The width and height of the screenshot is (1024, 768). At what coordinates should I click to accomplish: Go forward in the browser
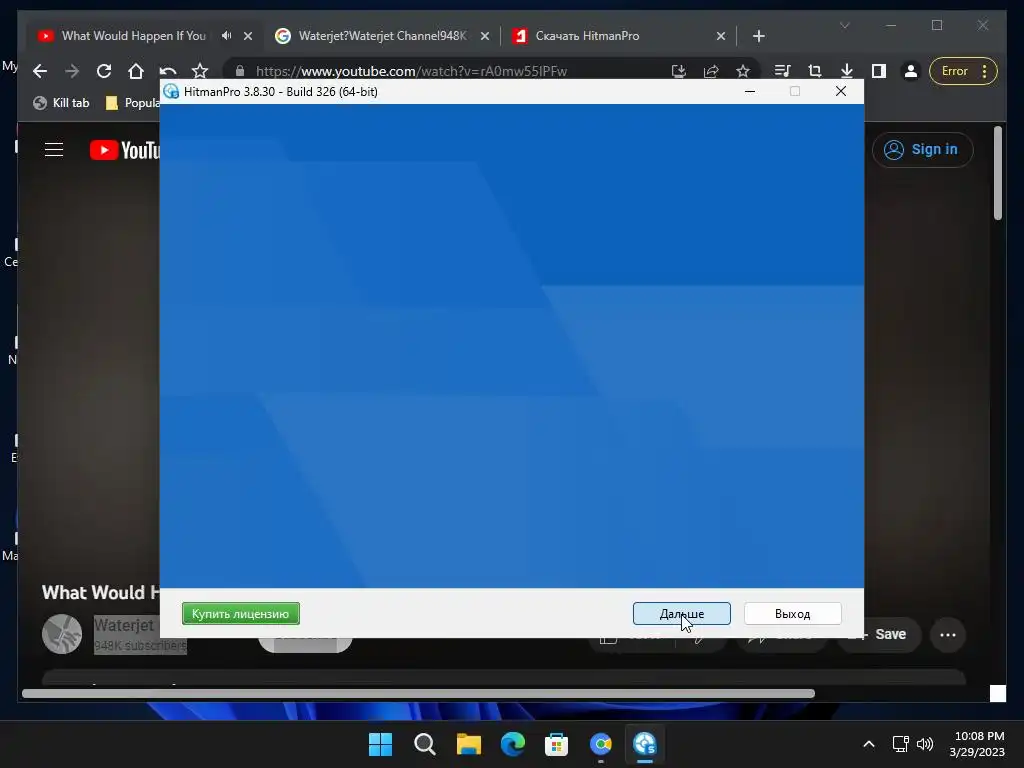(x=72, y=71)
